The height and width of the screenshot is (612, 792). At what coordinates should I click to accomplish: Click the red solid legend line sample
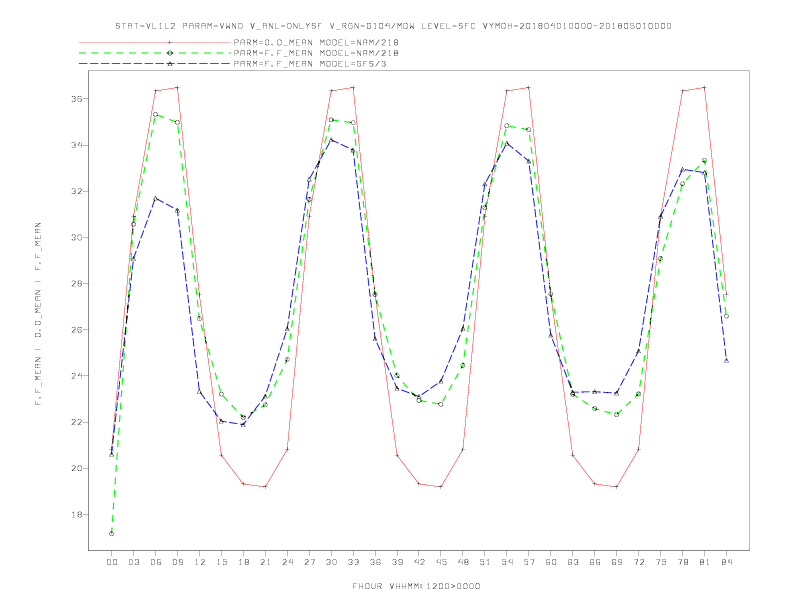pos(155,42)
